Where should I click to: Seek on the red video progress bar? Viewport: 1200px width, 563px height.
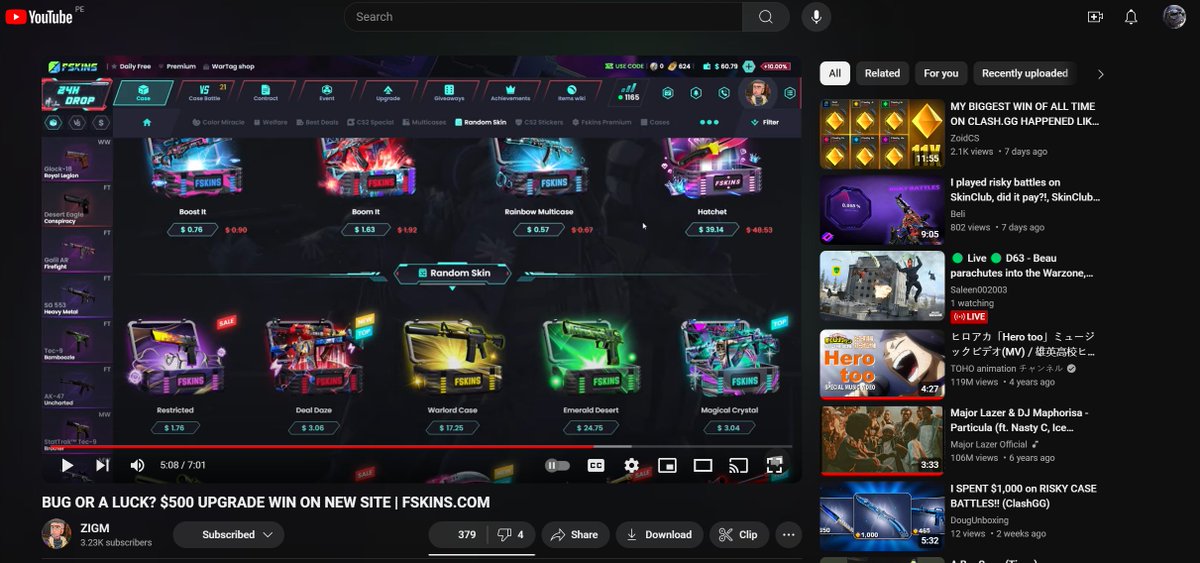point(417,446)
